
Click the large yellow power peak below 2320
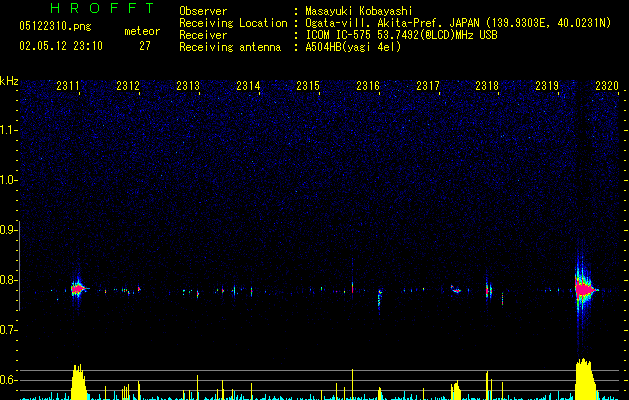(x=584, y=379)
